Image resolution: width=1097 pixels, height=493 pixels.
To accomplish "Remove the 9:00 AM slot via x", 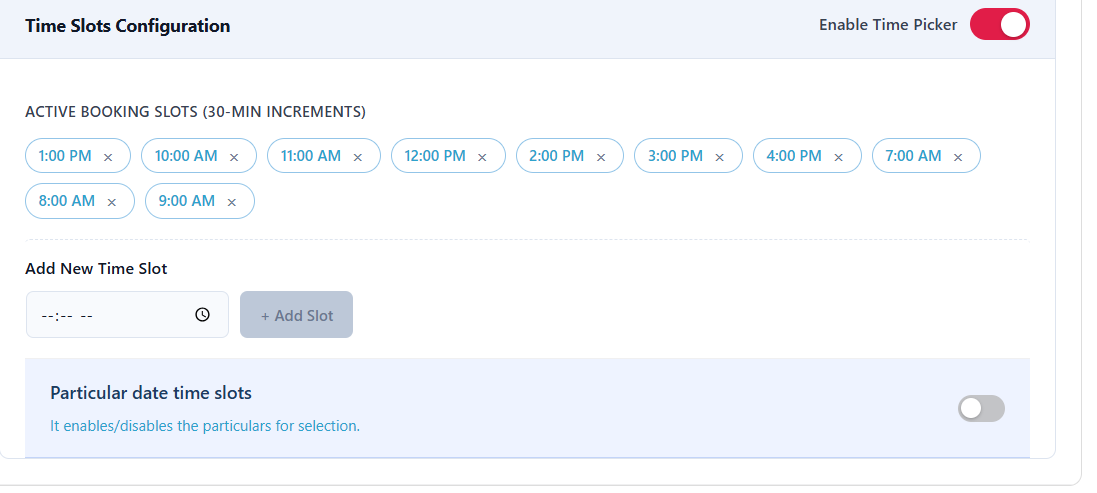I will 232,202.
